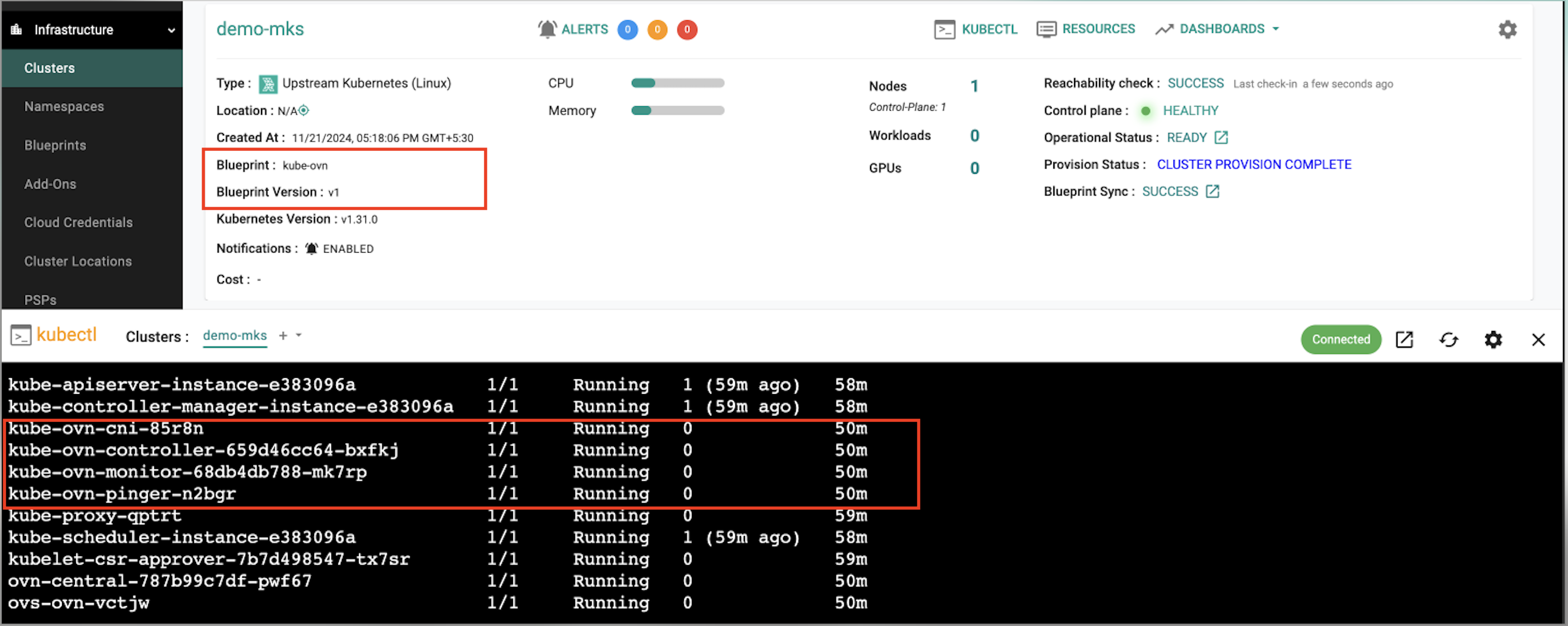Click the Workloads count value 0
The width and height of the screenshot is (1568, 626).
click(x=974, y=135)
